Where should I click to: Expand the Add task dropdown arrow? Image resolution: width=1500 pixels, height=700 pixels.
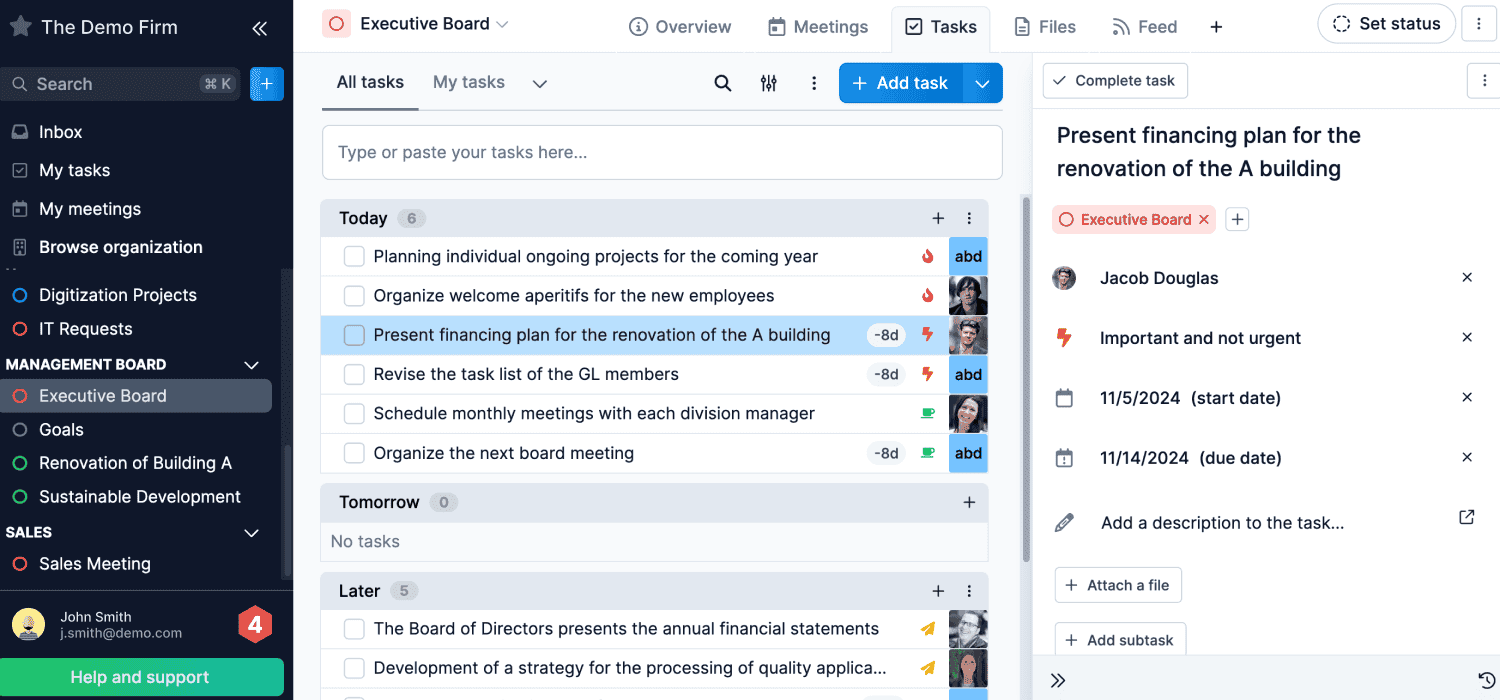click(x=982, y=83)
